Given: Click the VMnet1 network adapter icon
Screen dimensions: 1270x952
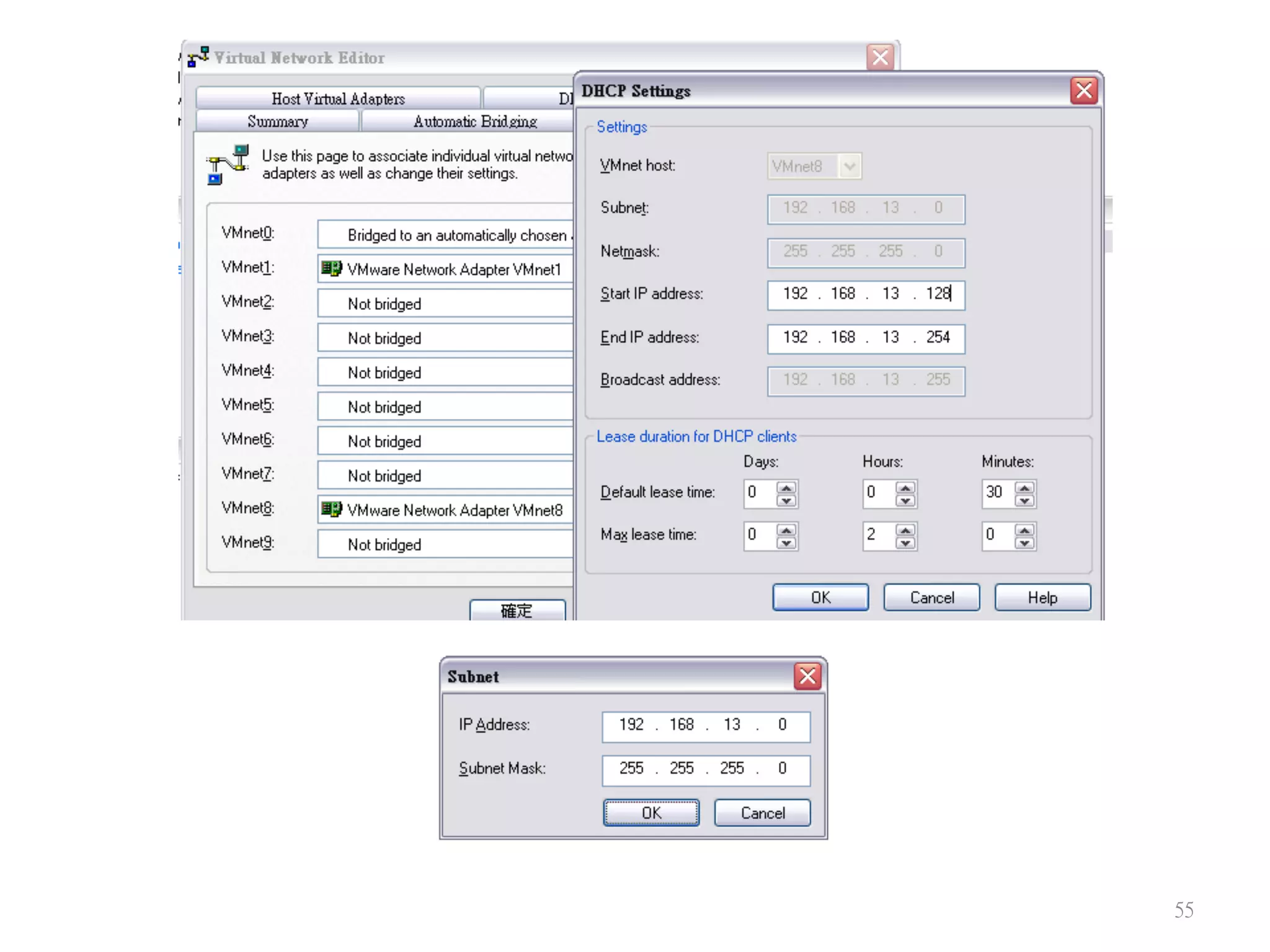Looking at the screenshot, I should point(332,268).
